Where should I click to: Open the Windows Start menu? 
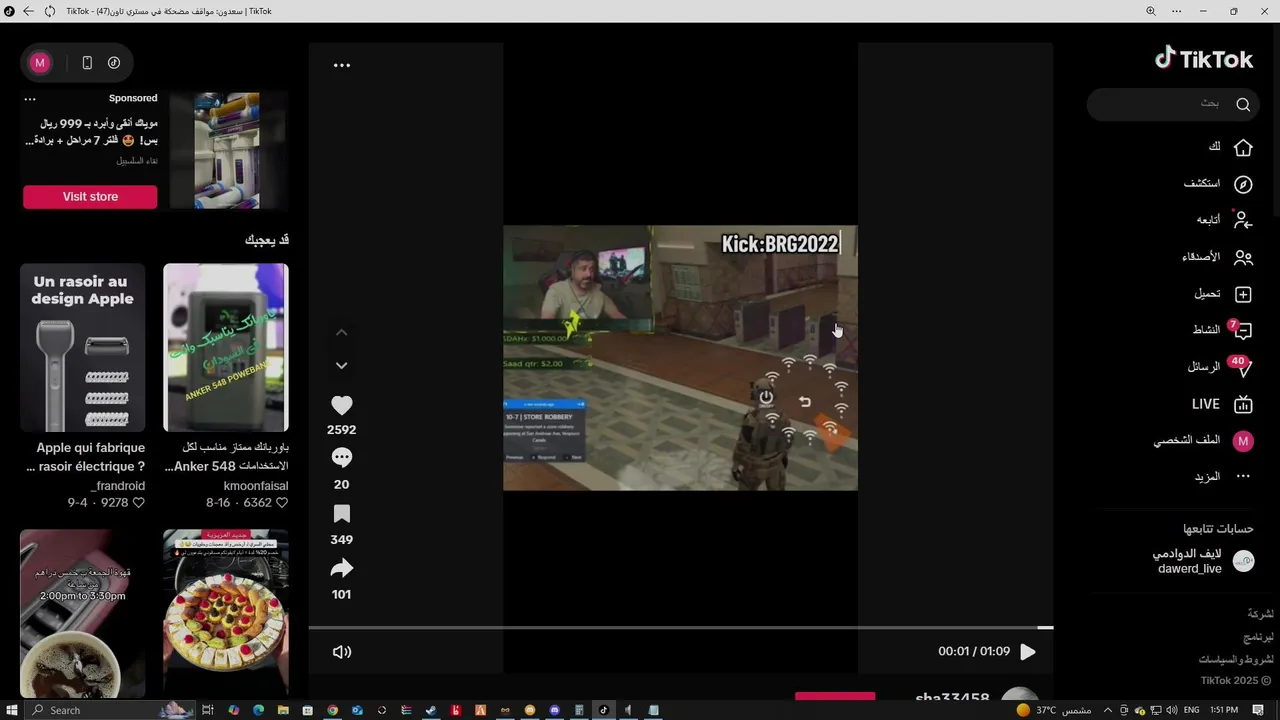pyautogui.click(x=11, y=710)
